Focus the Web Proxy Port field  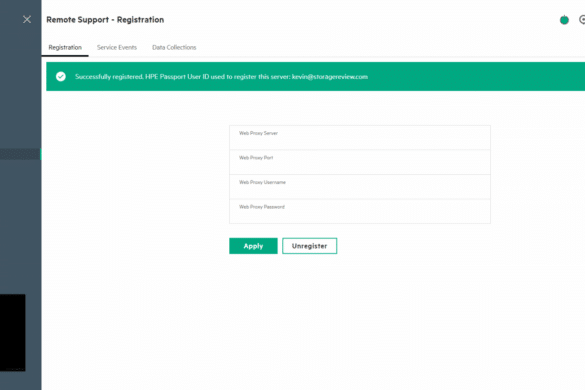[360, 162]
